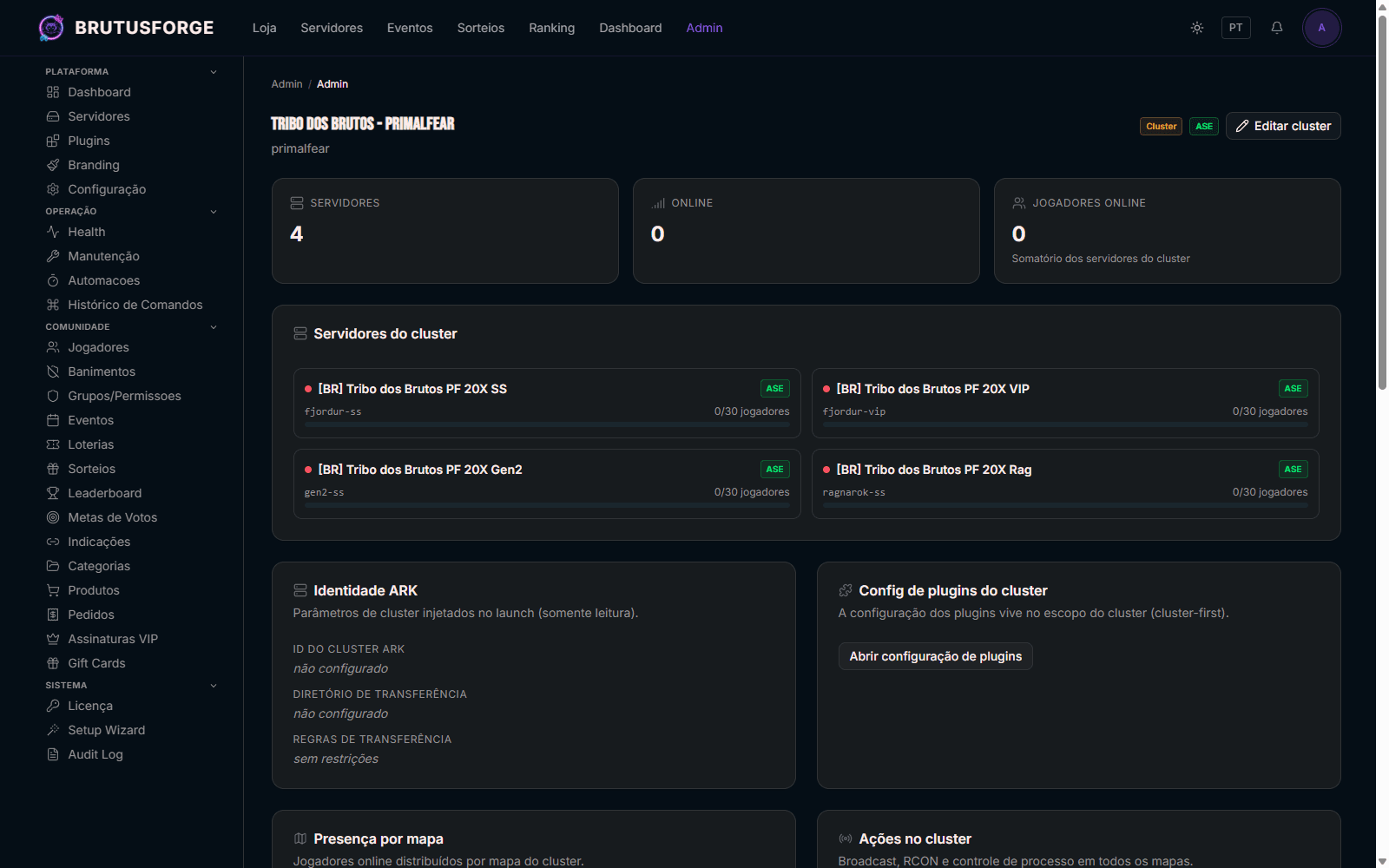This screenshot has width=1389, height=868.
Task: Collapse the PLATAFORMA sidebar section
Action: tap(214, 72)
